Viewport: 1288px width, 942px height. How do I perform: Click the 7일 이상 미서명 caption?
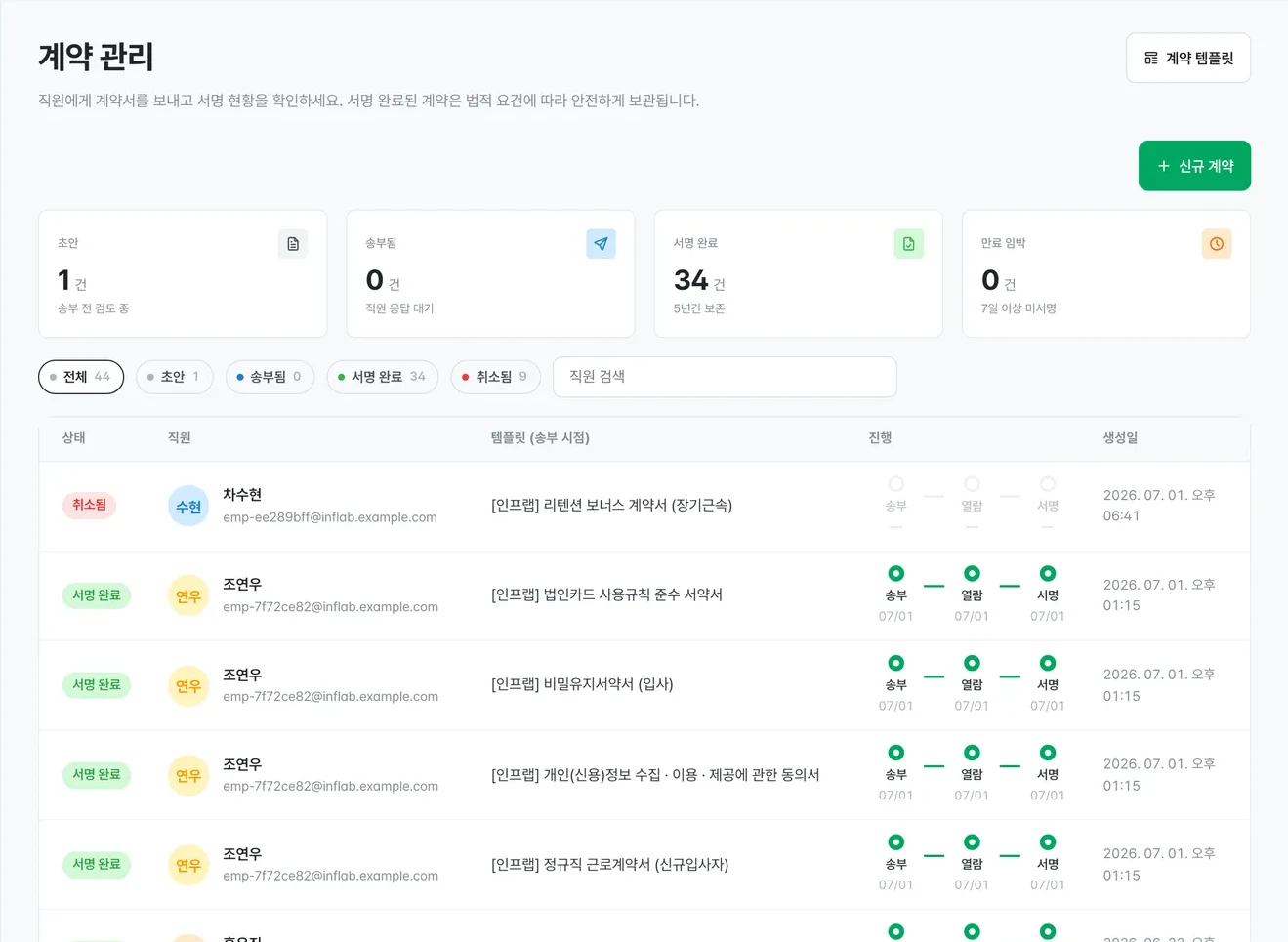[x=1018, y=308]
